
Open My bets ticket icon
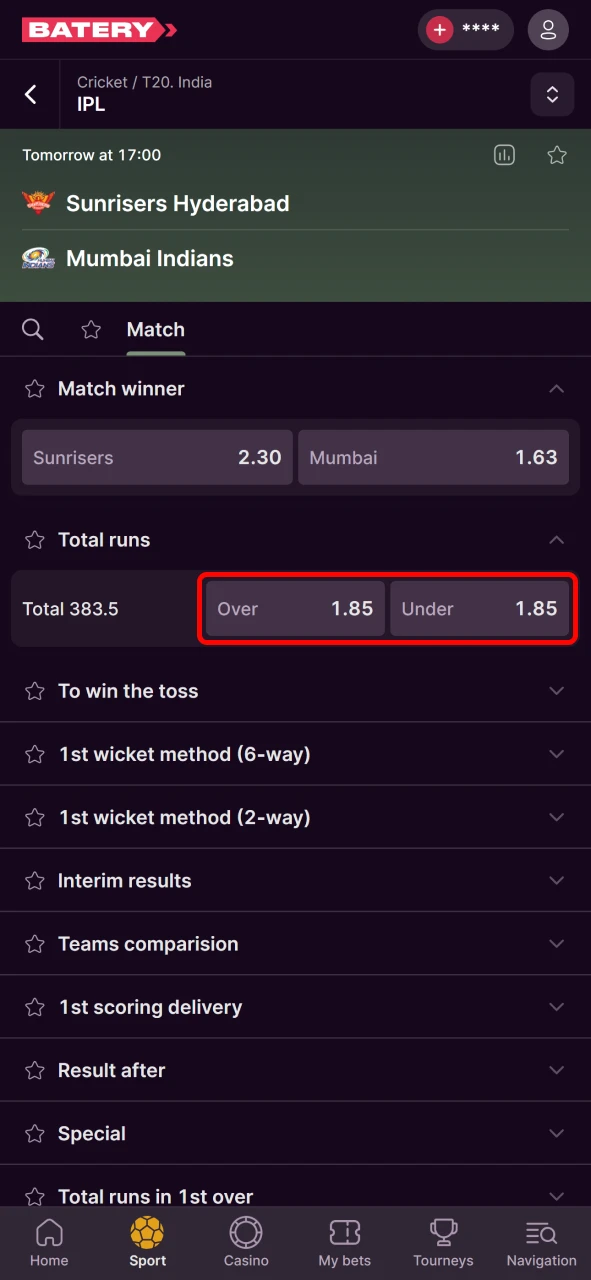[344, 1240]
